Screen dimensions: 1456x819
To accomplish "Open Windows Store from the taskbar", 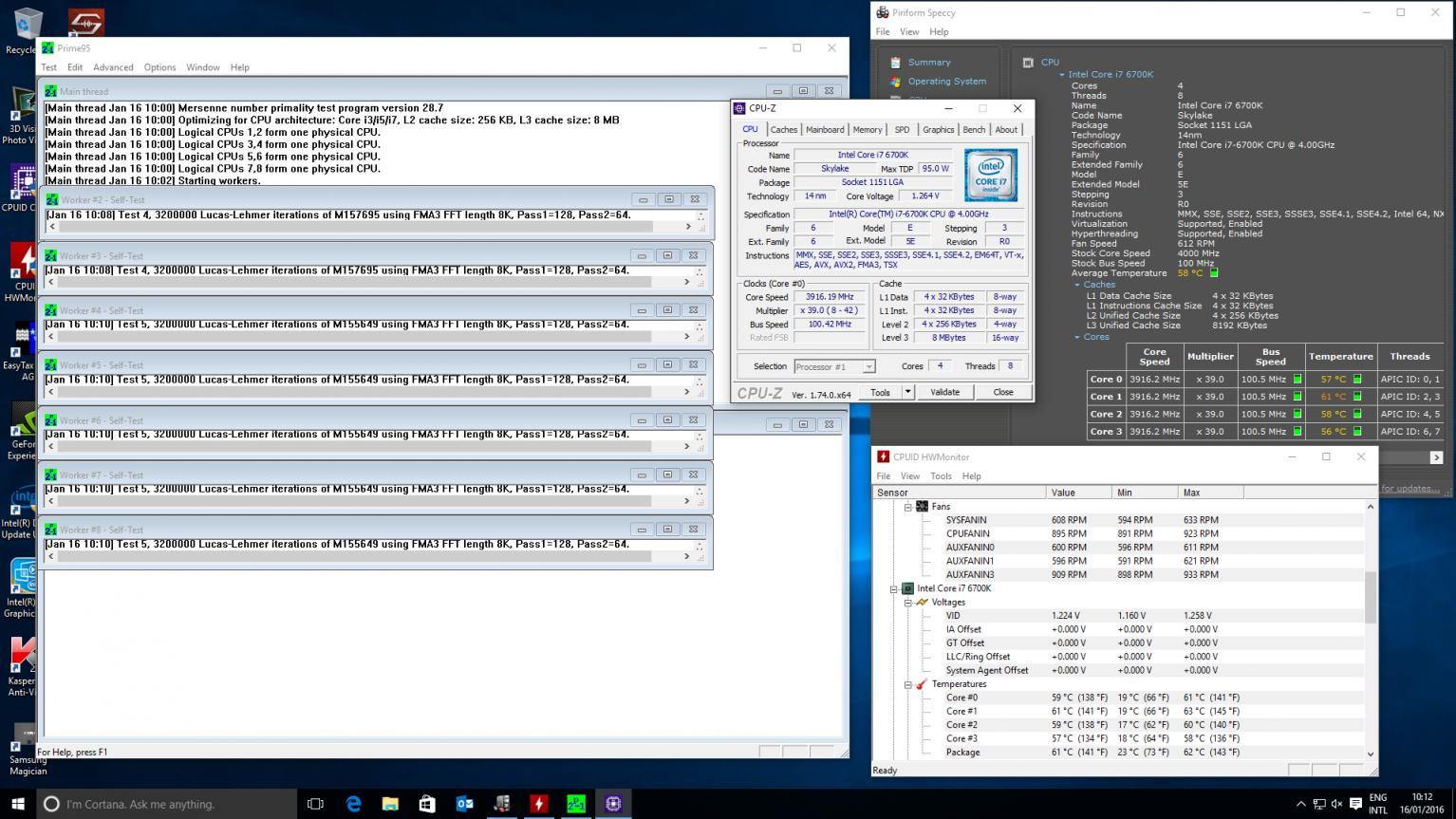I will point(427,804).
